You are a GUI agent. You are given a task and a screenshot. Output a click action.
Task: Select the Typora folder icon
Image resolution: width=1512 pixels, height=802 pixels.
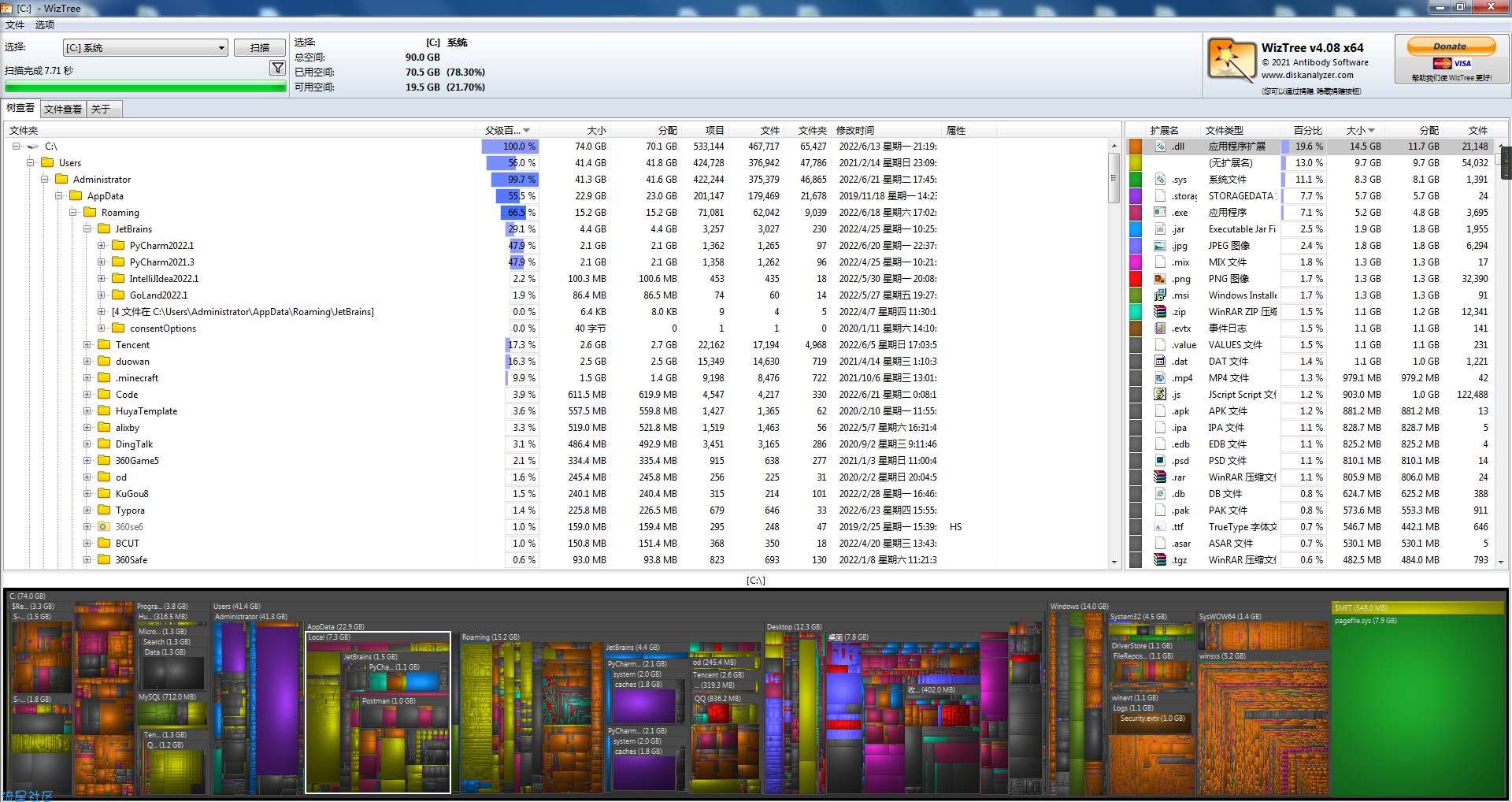(104, 510)
